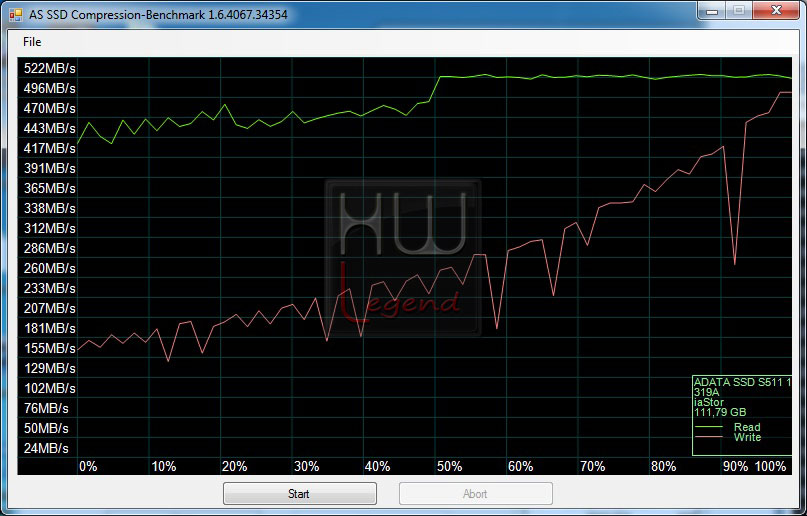807x516 pixels.
Task: Minimize the AS SSD Compression-Benchmark window
Action: [712, 10]
